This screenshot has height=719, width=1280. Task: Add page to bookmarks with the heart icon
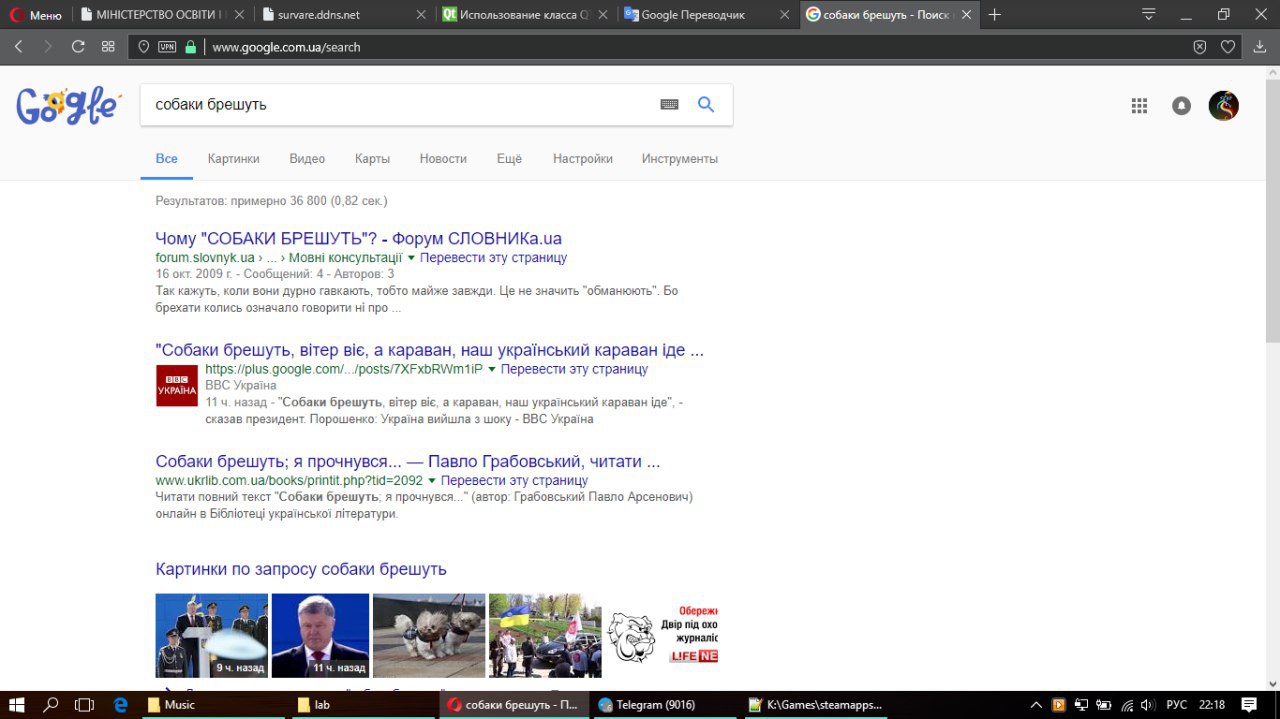coord(1228,47)
